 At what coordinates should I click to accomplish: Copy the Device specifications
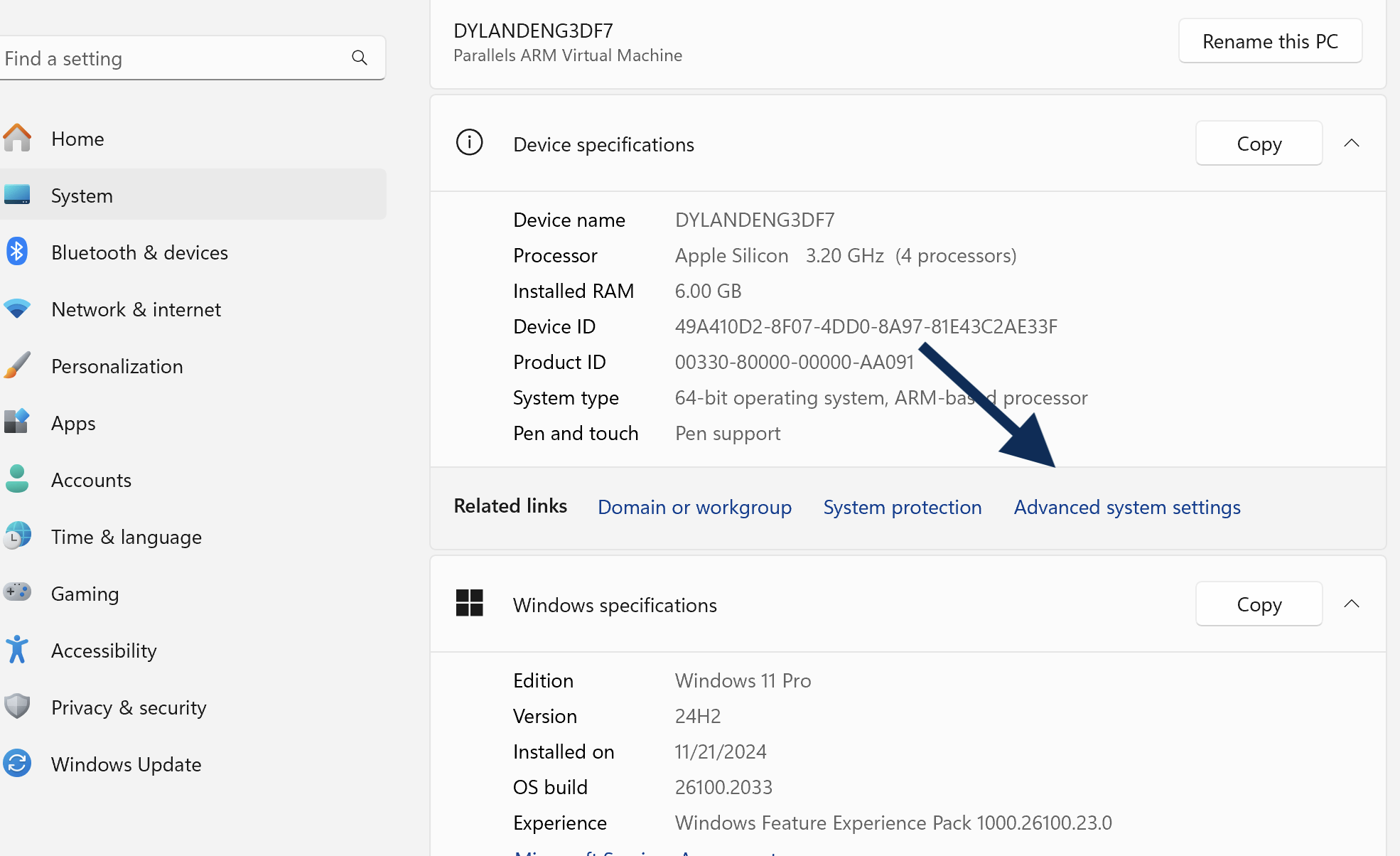point(1259,143)
